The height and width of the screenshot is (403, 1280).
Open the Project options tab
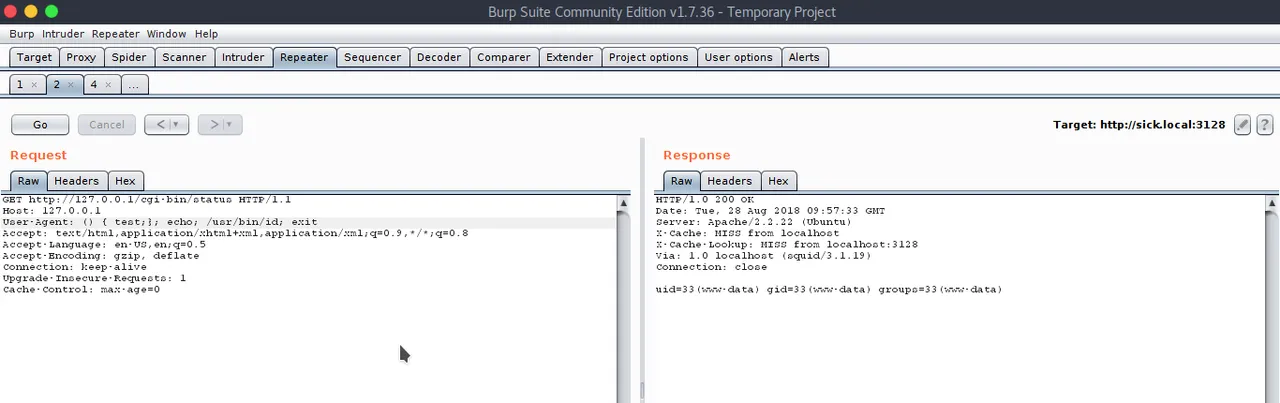(x=648, y=57)
